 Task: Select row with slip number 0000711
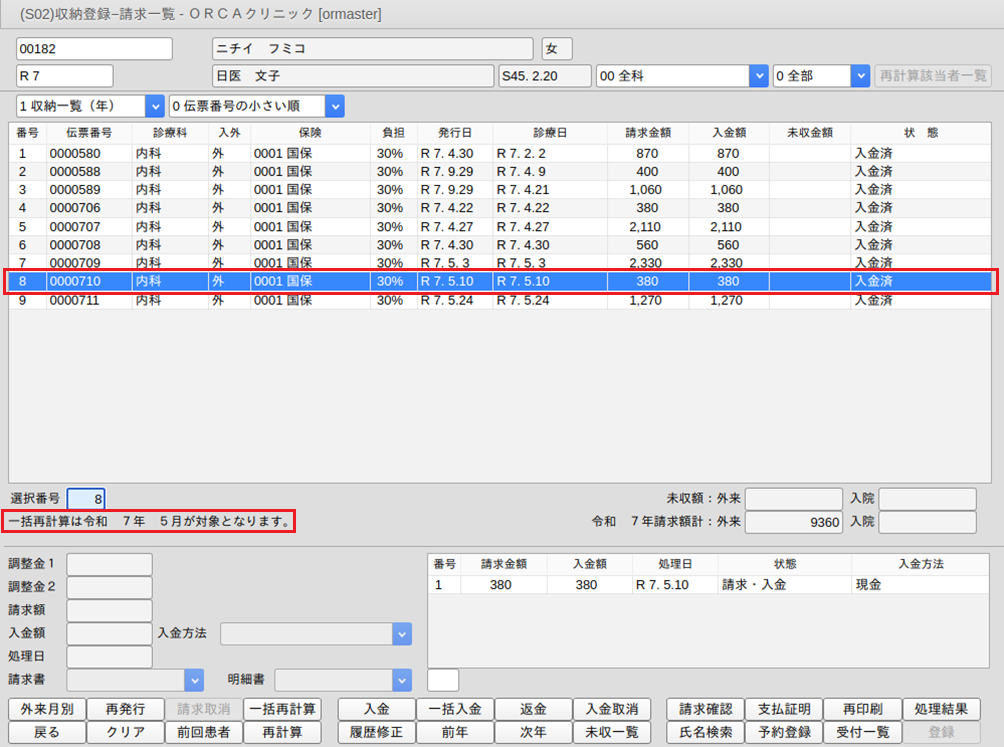click(x=70, y=300)
